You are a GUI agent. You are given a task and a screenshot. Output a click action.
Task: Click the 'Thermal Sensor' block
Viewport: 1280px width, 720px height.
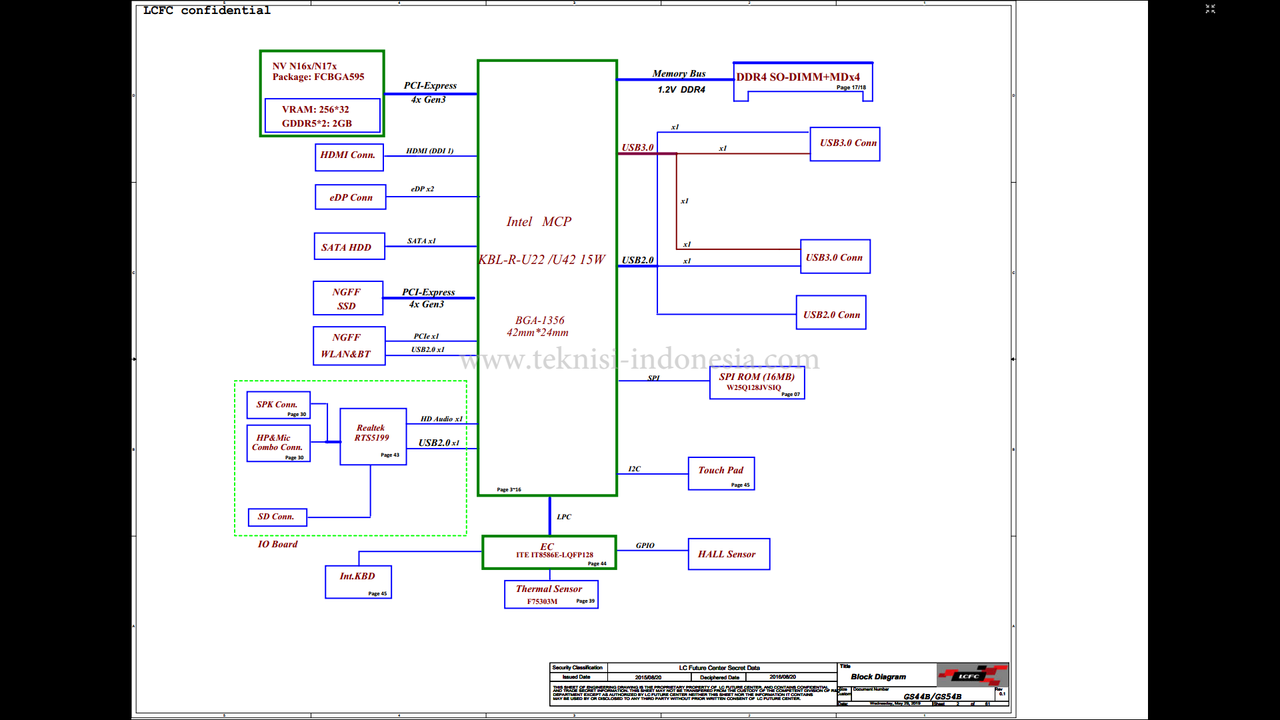(551, 594)
